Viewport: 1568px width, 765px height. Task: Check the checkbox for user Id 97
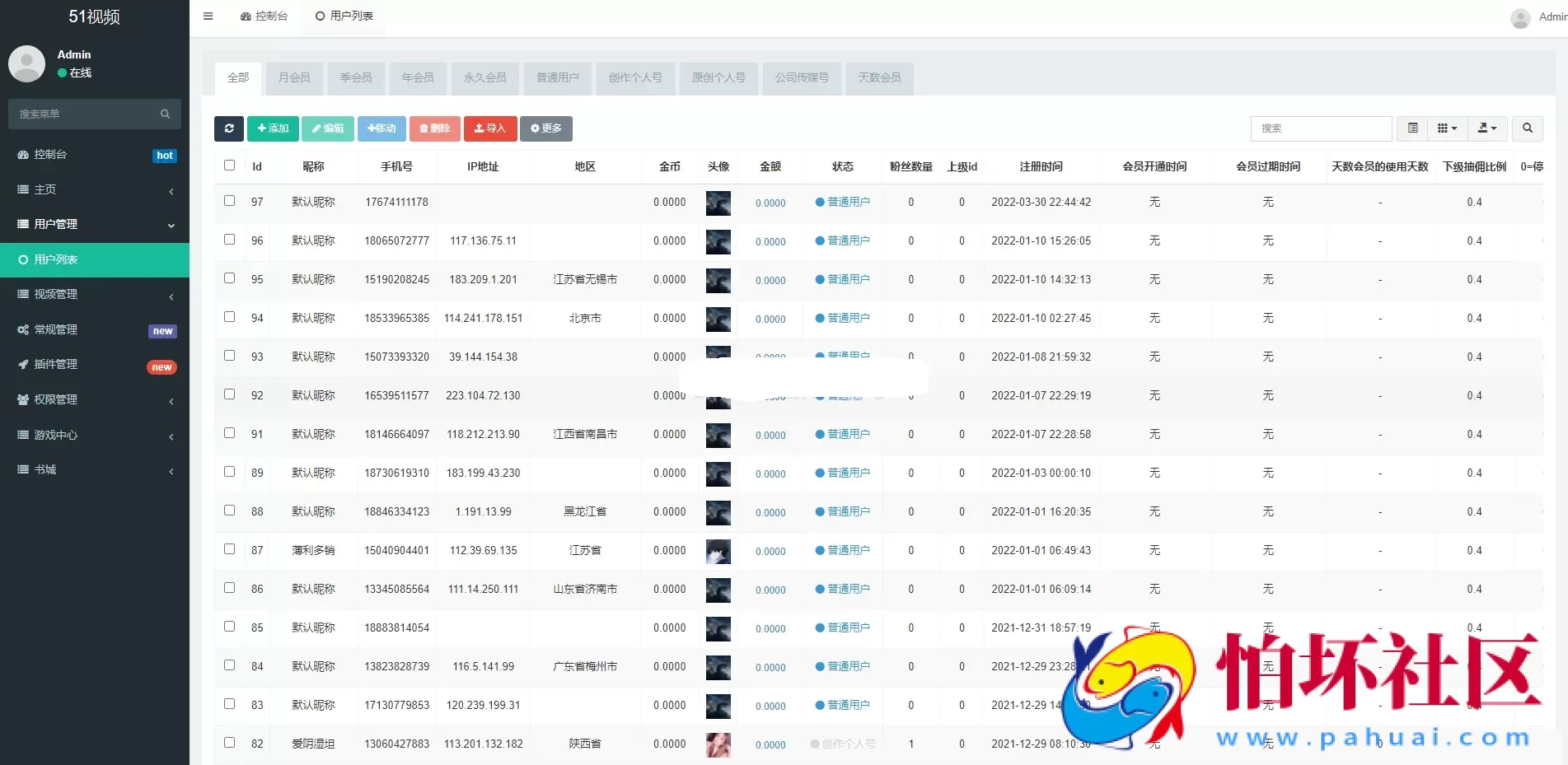[x=229, y=202]
